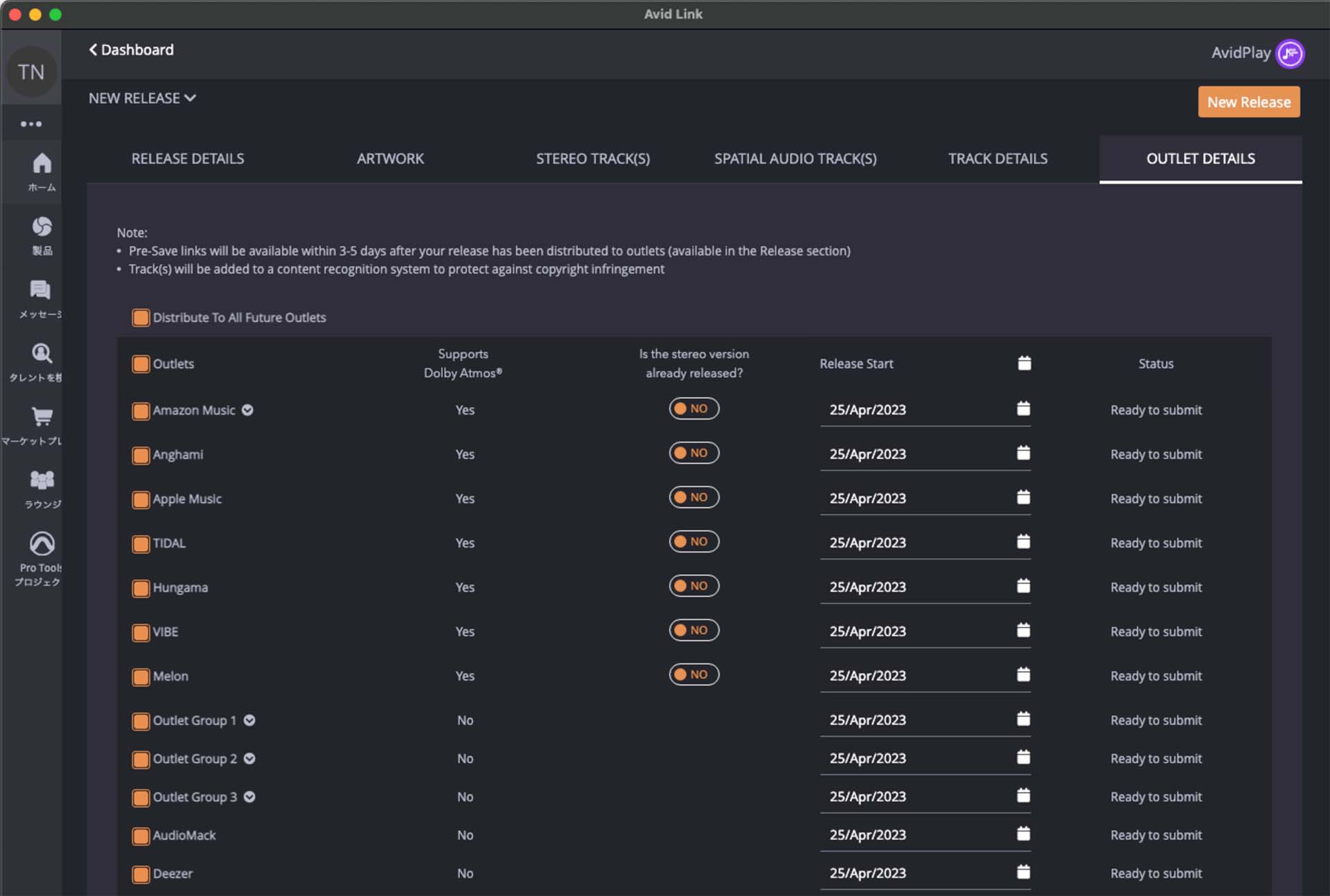The height and width of the screenshot is (896, 1330).
Task: Open calendar icon for Apple Music date
Action: pyautogui.click(x=1023, y=498)
